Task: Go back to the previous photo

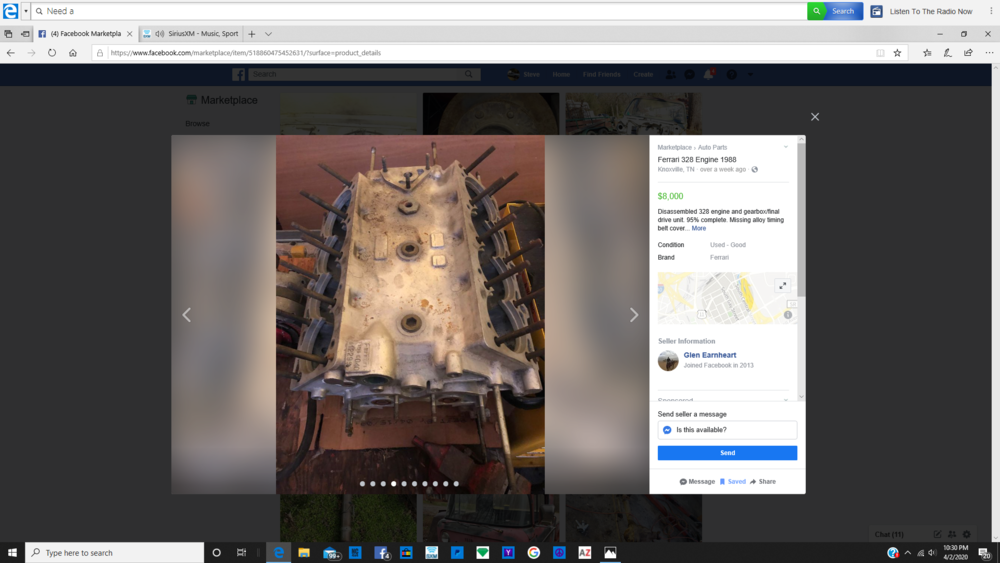Action: (186, 315)
